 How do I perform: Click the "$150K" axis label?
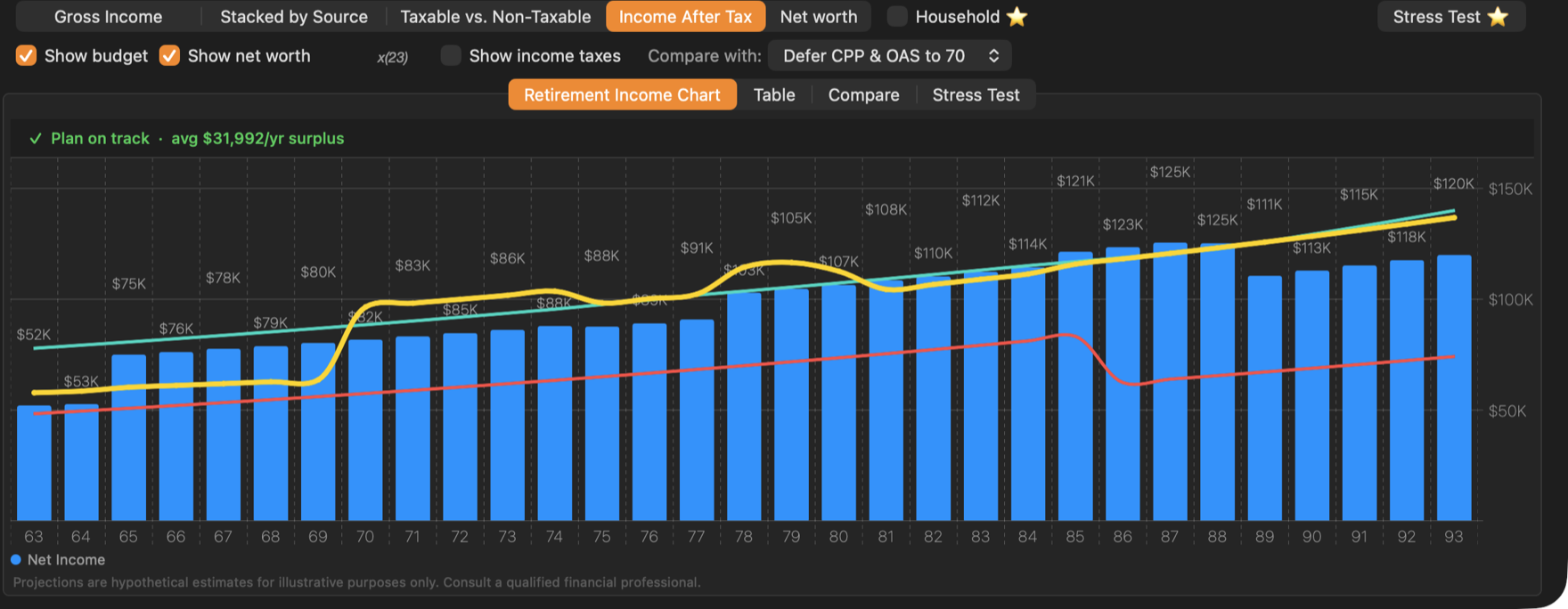click(x=1510, y=189)
